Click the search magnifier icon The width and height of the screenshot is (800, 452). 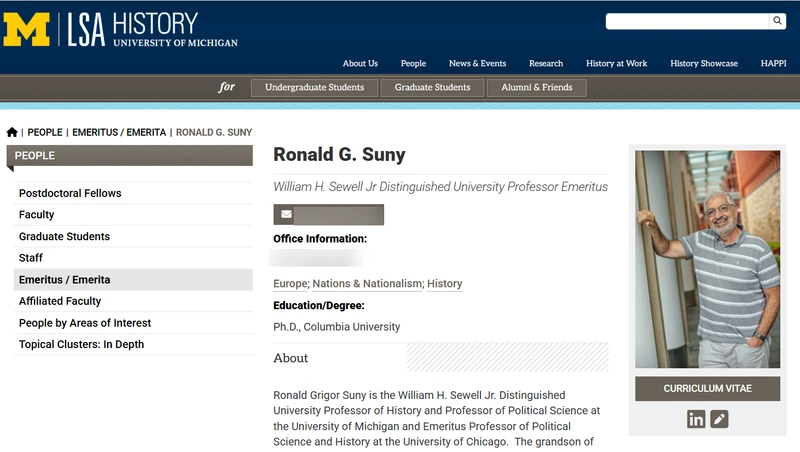[777, 21]
